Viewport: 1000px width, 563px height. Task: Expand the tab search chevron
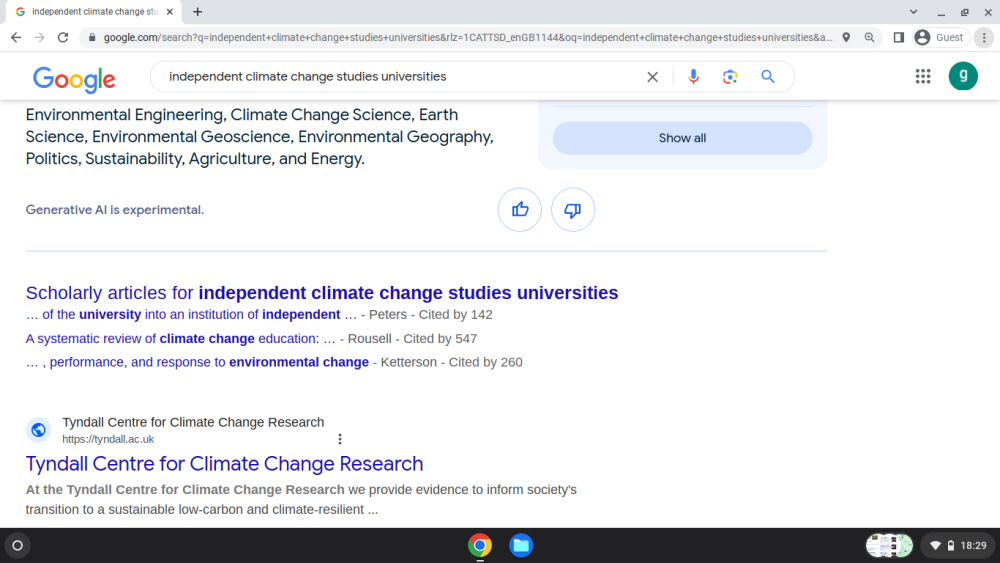[x=913, y=11]
